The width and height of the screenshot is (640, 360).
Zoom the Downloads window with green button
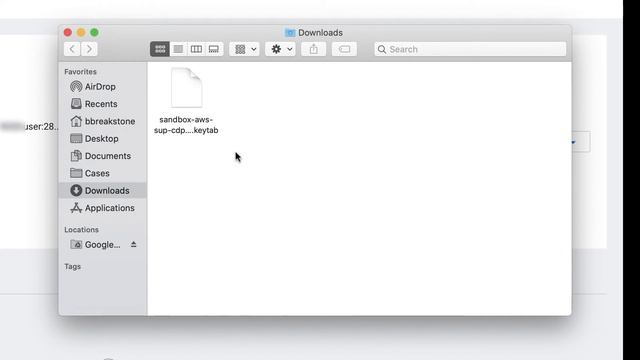[x=94, y=32]
